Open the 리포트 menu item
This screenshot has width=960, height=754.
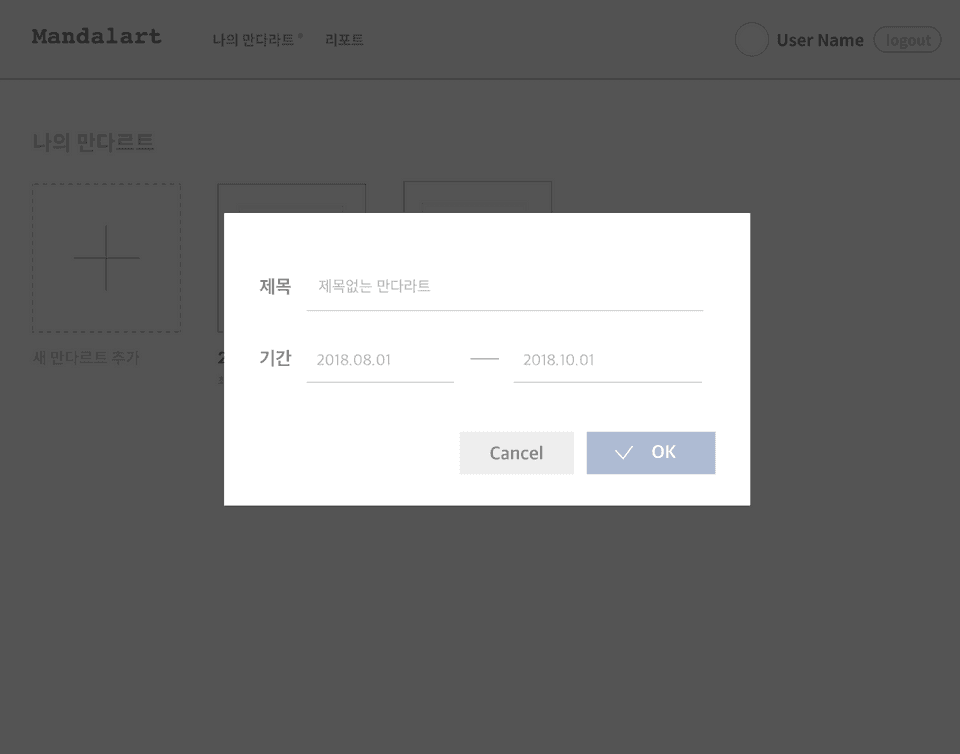(344, 39)
